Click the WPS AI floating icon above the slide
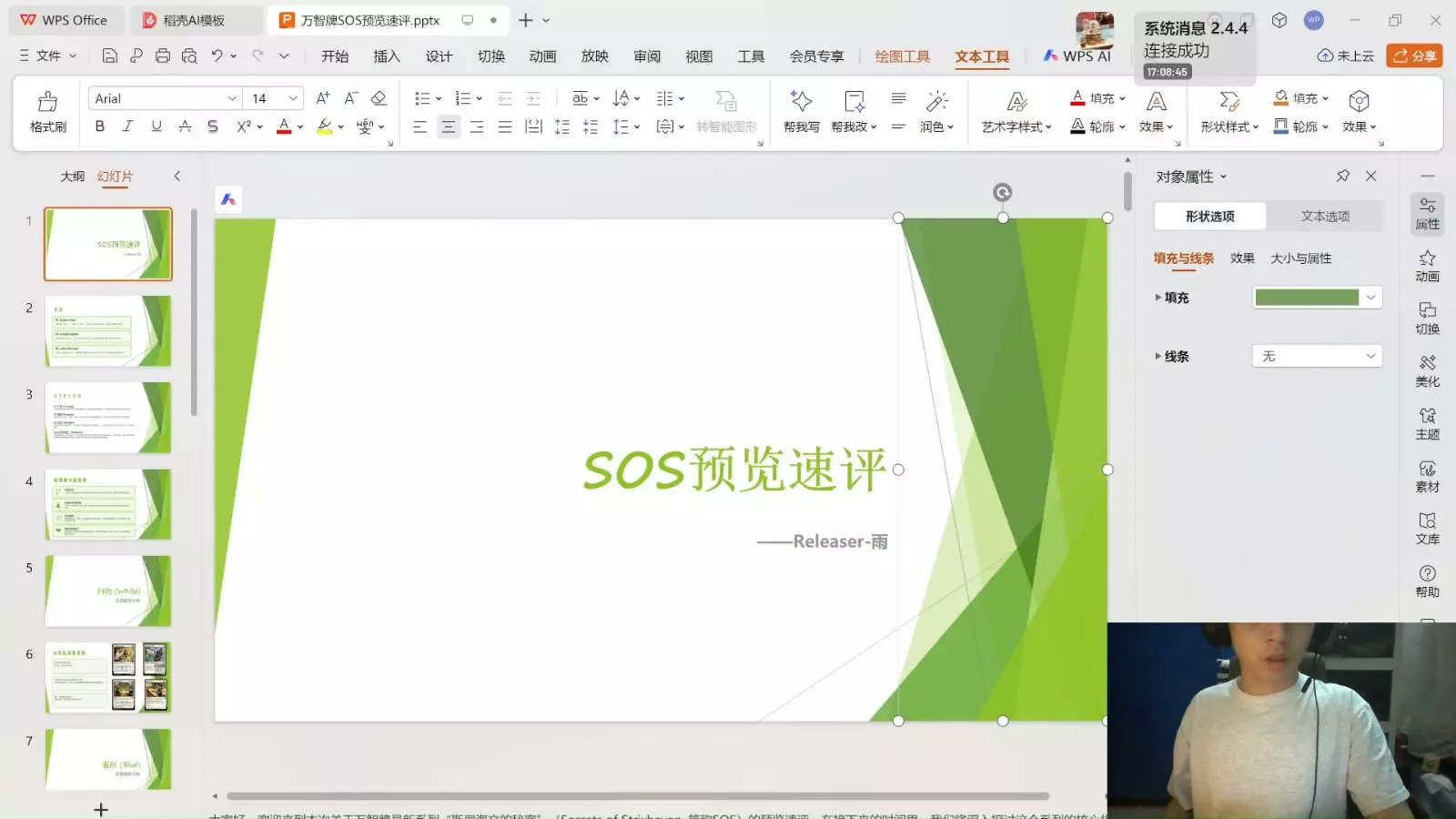Image resolution: width=1456 pixels, height=819 pixels. 228,199
